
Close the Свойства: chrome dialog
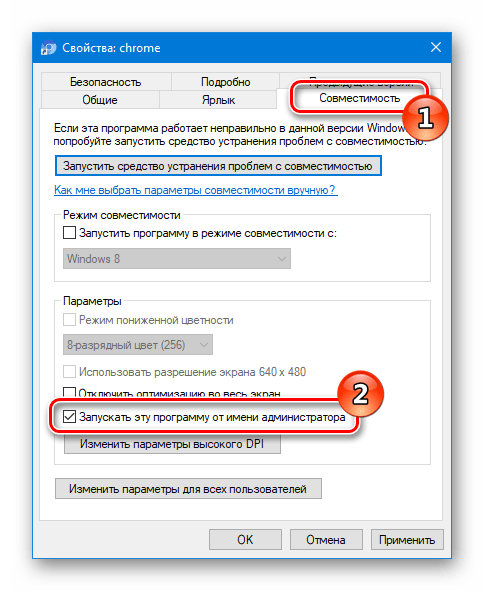tap(436, 47)
